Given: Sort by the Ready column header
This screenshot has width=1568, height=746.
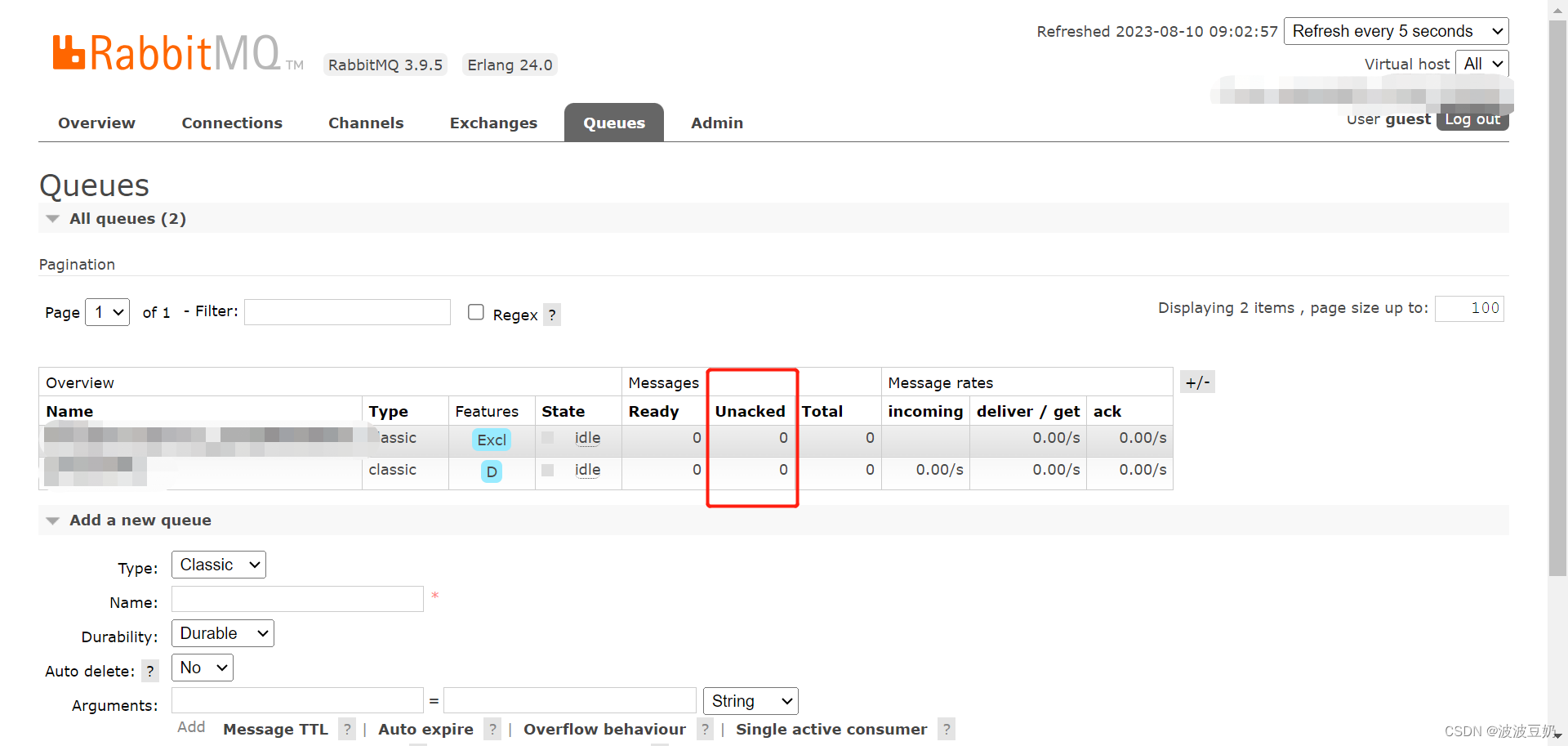Looking at the screenshot, I should [653, 411].
